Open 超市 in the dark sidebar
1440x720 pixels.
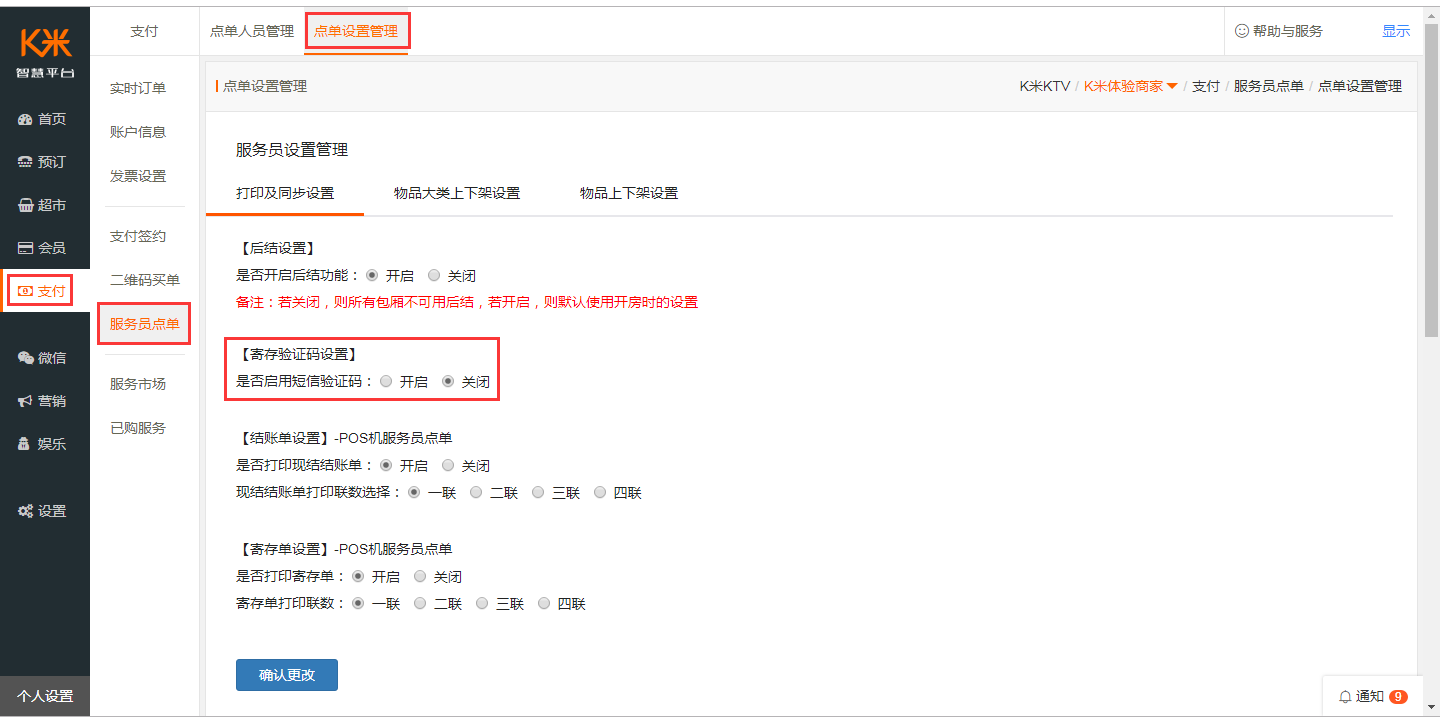coord(43,205)
